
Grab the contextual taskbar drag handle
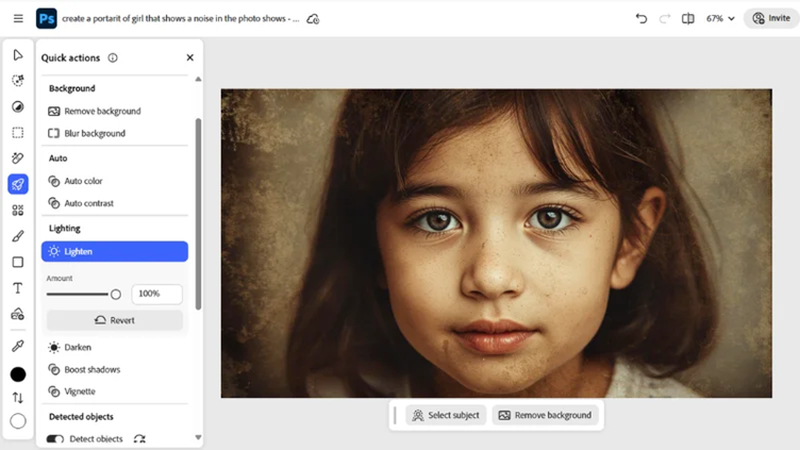(x=395, y=415)
